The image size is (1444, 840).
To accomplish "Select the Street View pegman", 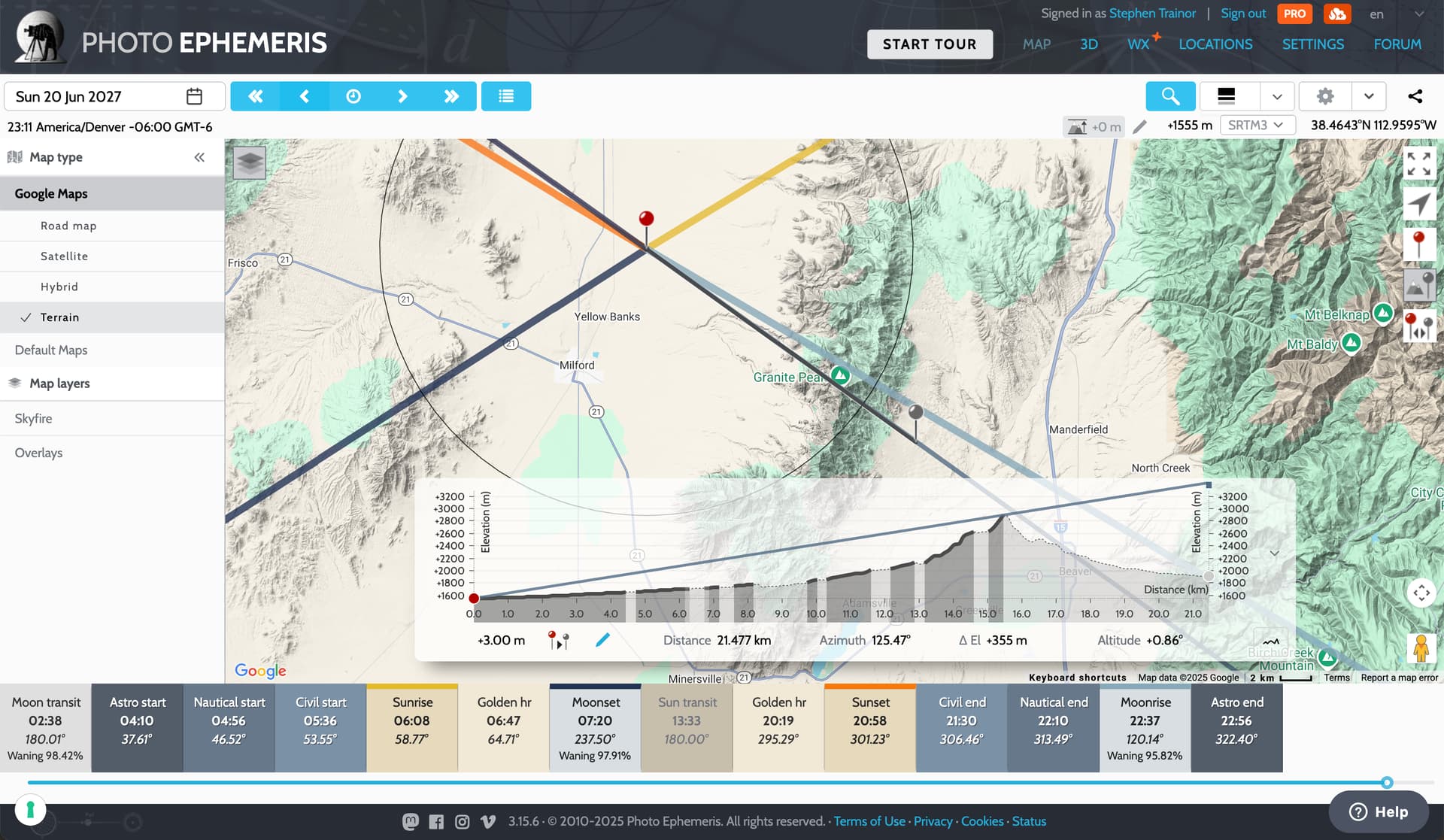I will click(1421, 648).
